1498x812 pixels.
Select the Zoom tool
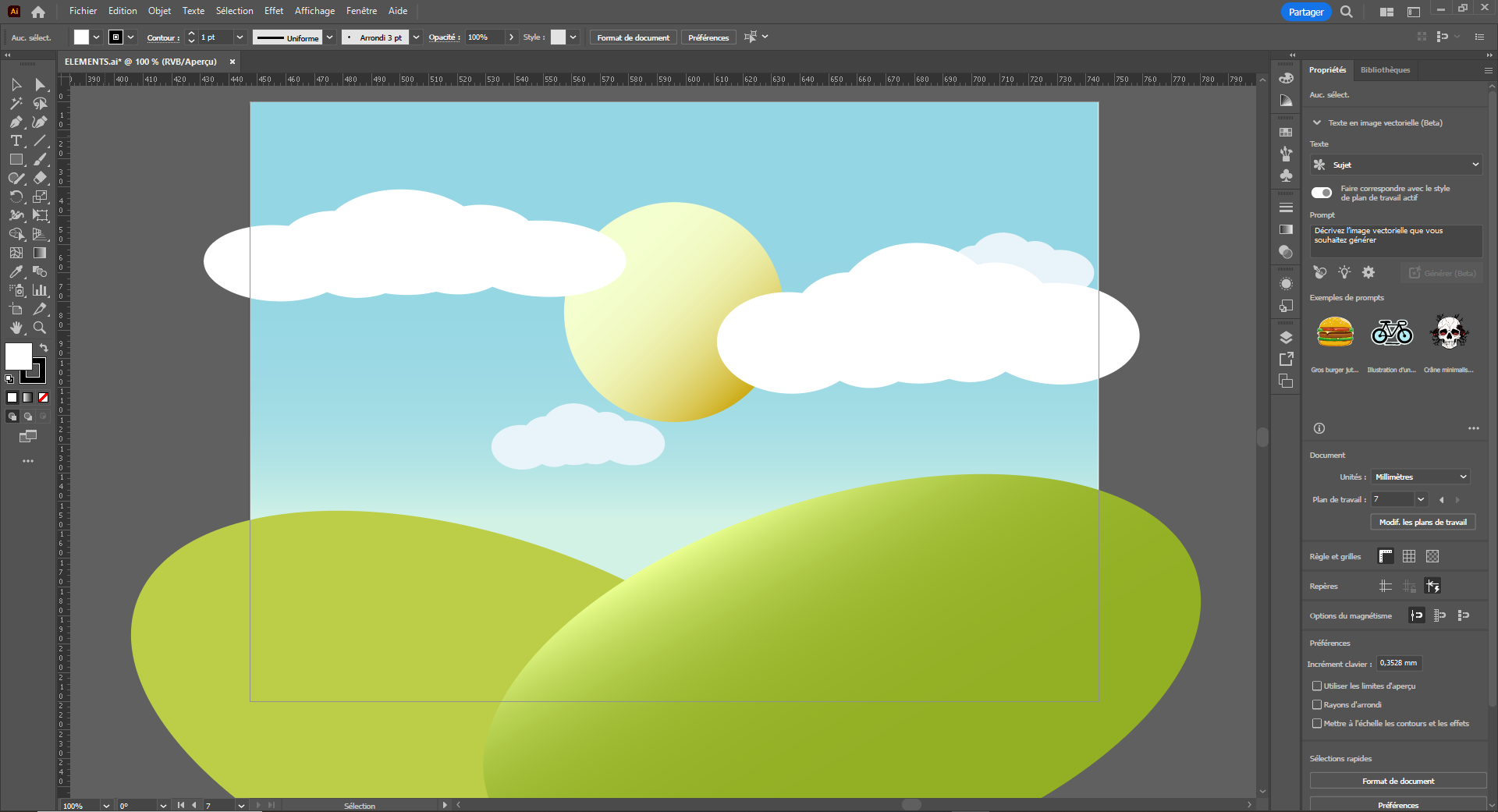pyautogui.click(x=41, y=328)
